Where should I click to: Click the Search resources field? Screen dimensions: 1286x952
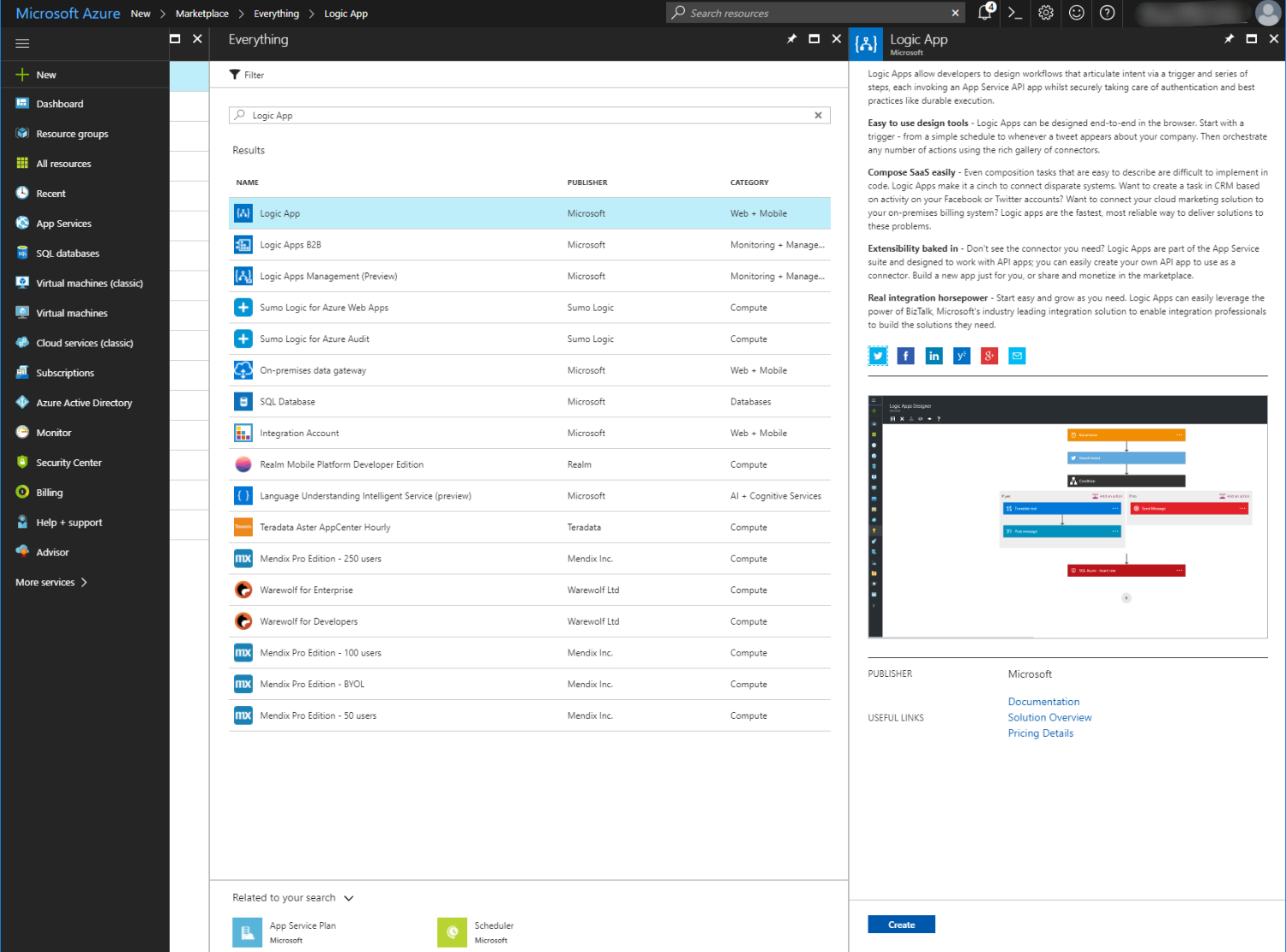(814, 13)
